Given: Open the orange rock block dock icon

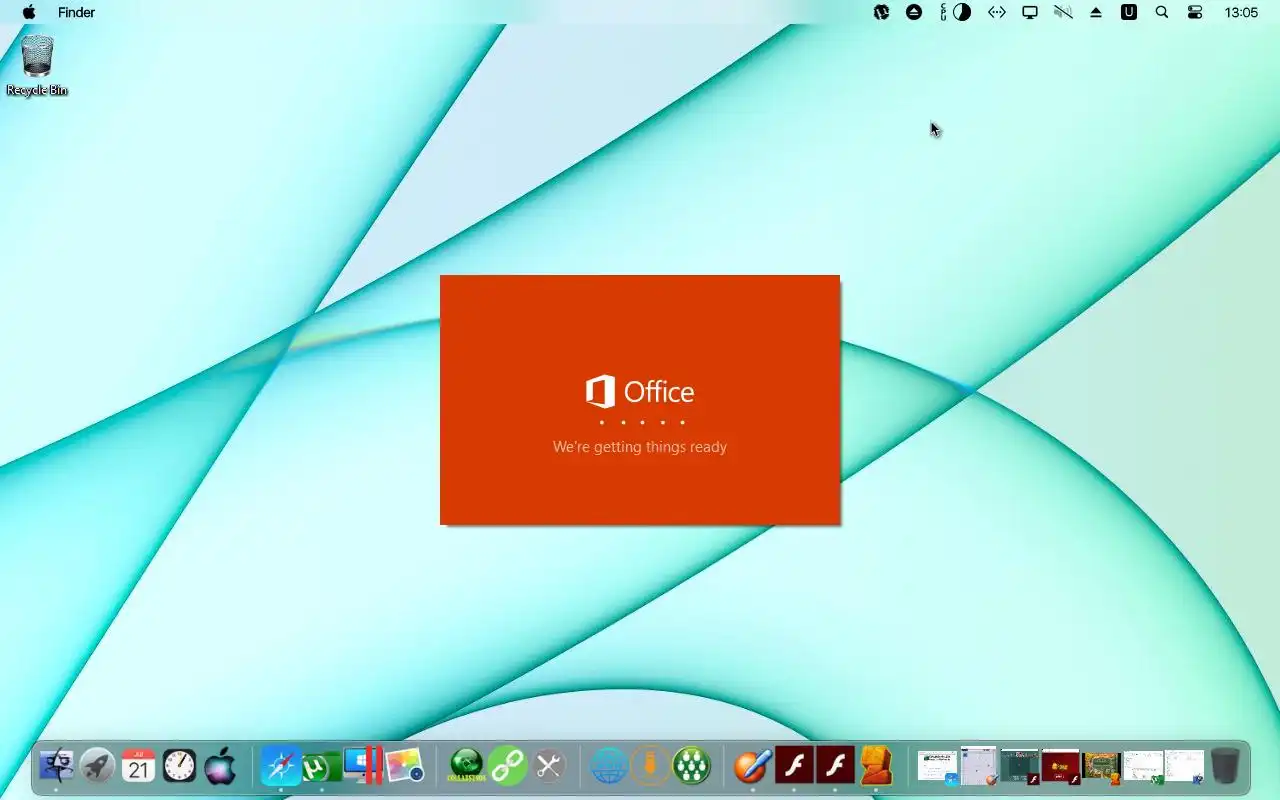Looking at the screenshot, I should 876,766.
